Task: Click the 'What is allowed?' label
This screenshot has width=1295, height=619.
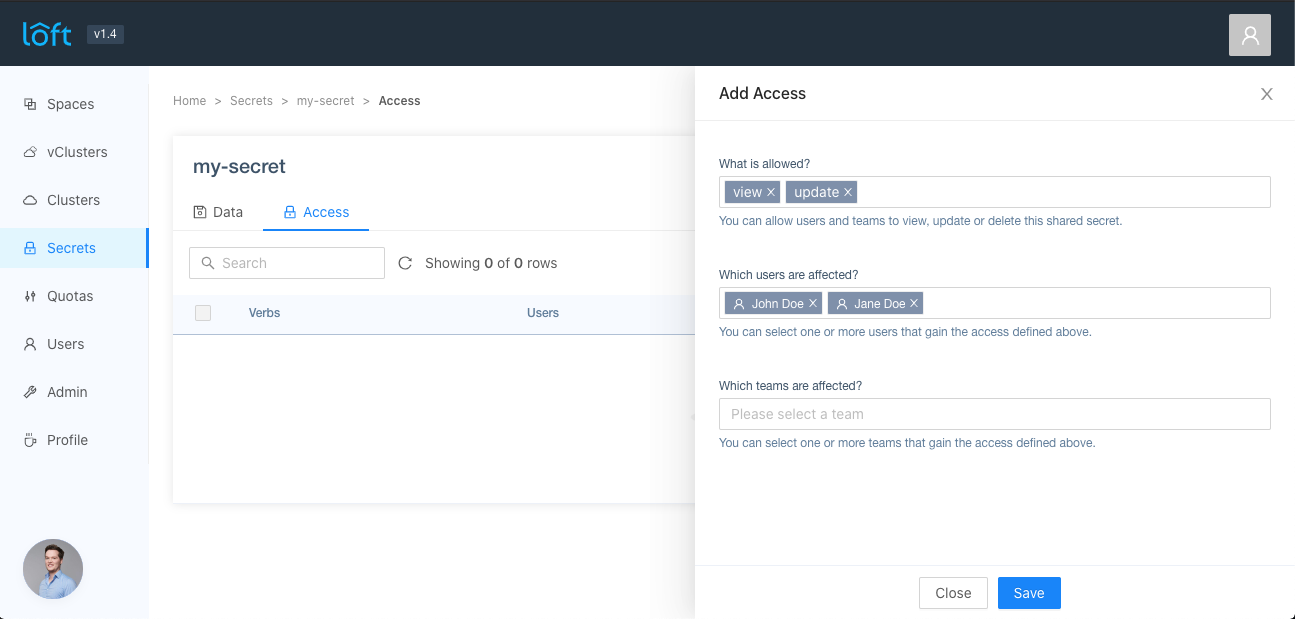Action: click(764, 163)
